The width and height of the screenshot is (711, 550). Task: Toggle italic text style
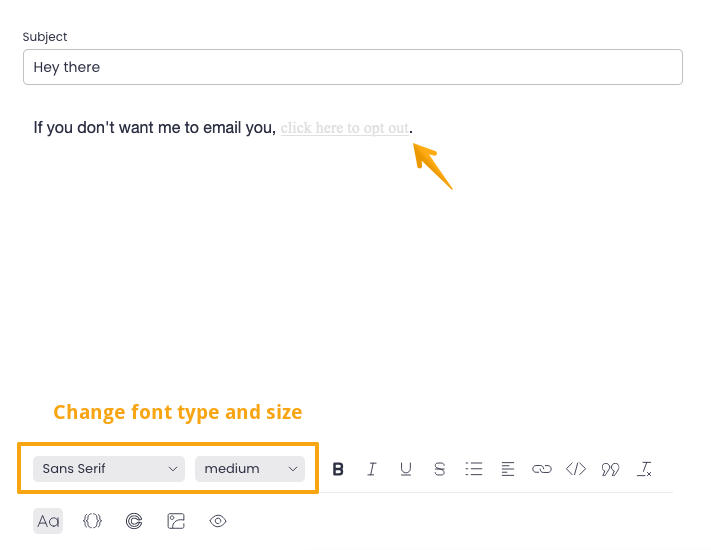(x=372, y=468)
